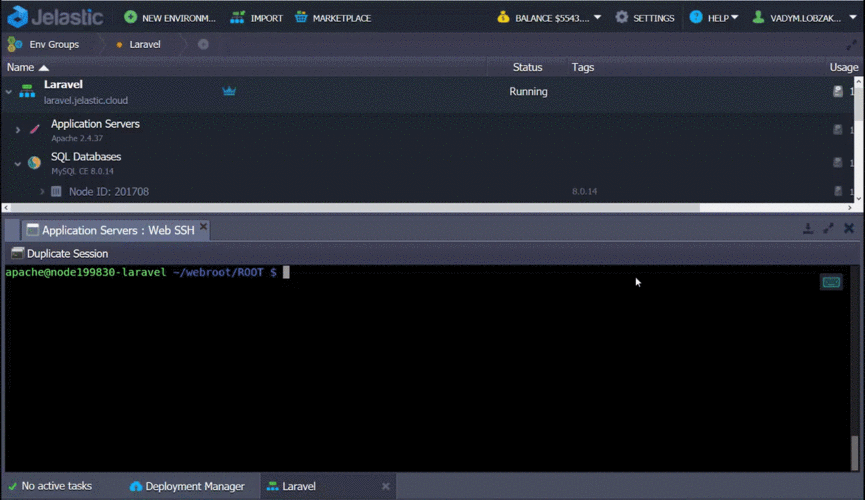Click the Usage column header
This screenshot has height=500, width=865.
click(844, 67)
